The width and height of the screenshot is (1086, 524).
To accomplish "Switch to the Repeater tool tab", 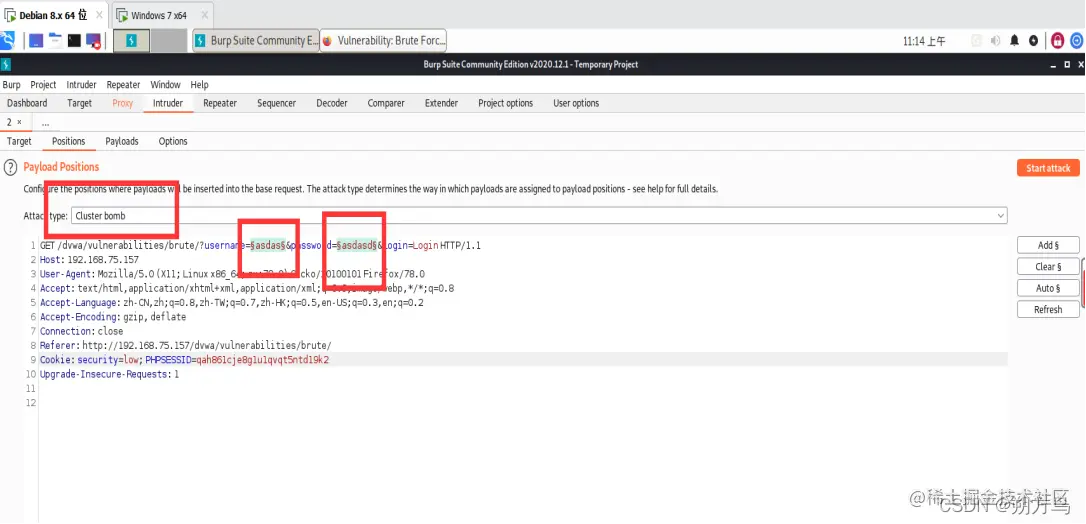I will [220, 103].
